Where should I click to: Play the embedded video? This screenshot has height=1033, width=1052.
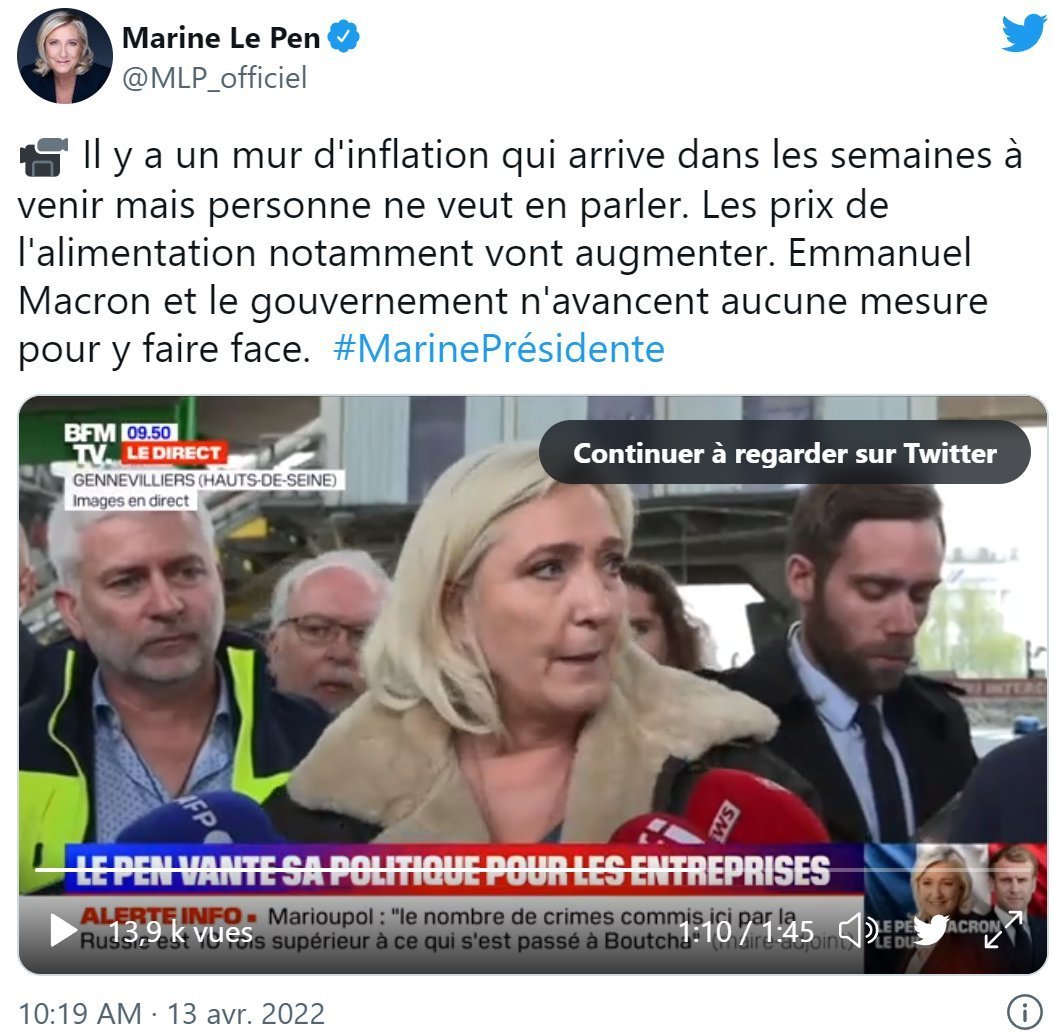point(63,931)
